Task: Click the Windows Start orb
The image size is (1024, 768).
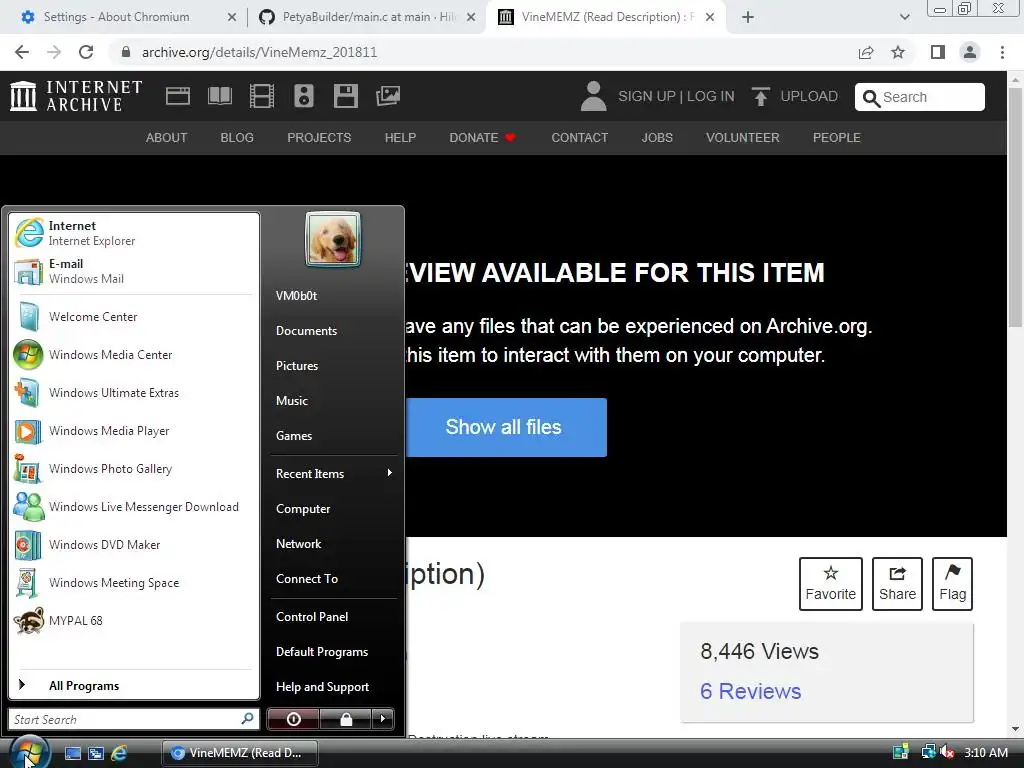Action: [29, 752]
